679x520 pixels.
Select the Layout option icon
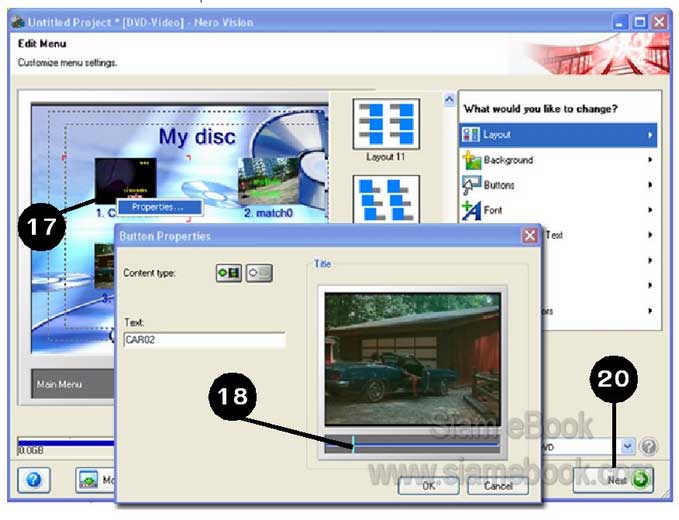(x=470, y=135)
